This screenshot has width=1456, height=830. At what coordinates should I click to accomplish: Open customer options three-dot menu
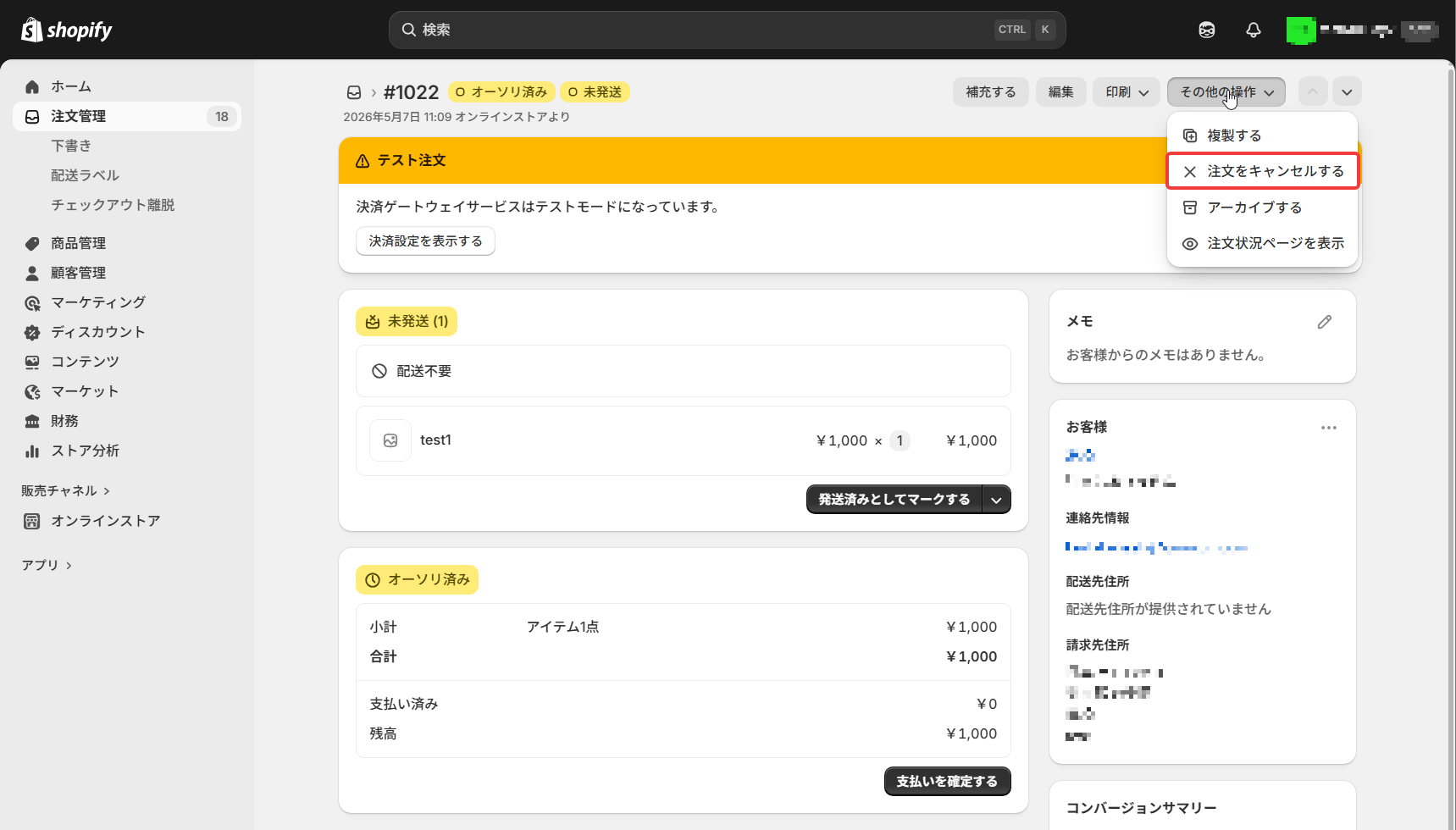point(1329,428)
